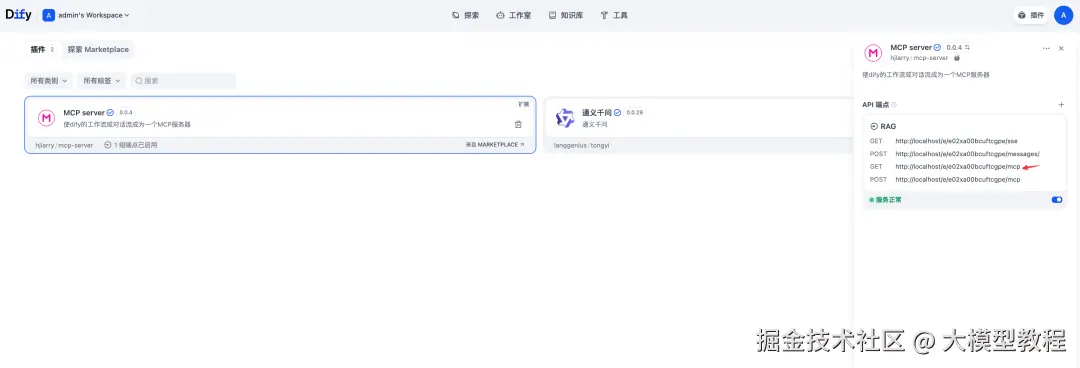Delete the MCP server plugin via trash icon
This screenshot has height=368, width=1080.
(x=518, y=124)
